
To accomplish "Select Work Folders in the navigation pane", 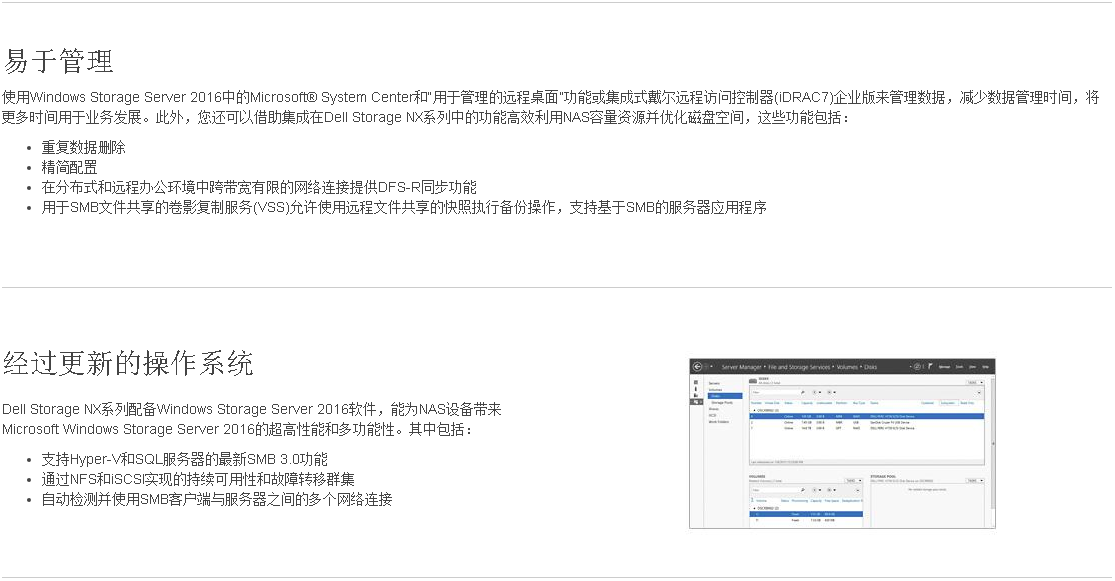I will click(x=718, y=421).
